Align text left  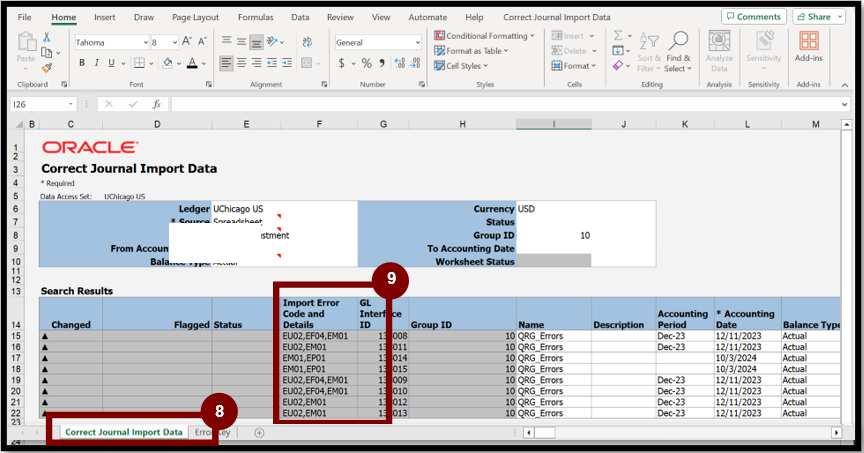pyautogui.click(x=226, y=63)
